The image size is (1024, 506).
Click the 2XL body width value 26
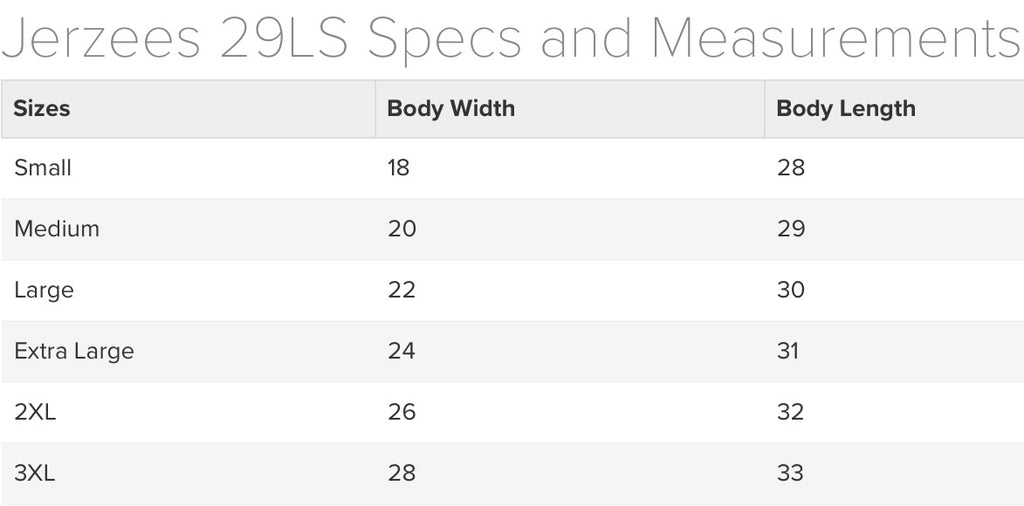[401, 412]
